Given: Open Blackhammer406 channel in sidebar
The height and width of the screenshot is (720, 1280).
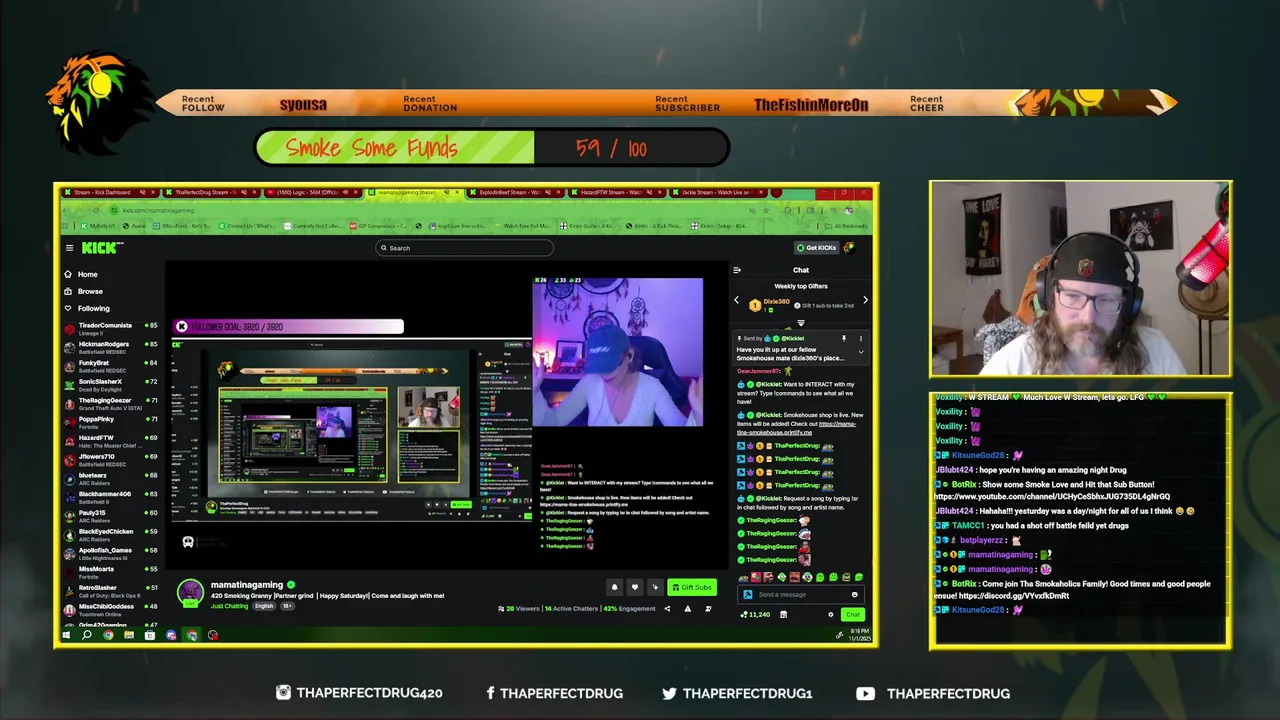Looking at the screenshot, I should (x=110, y=497).
